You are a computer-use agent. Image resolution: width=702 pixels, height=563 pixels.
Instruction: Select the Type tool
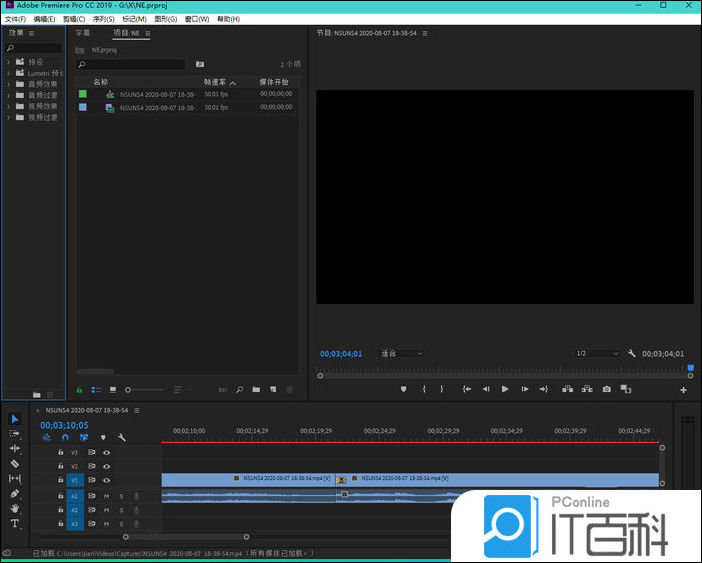15,523
